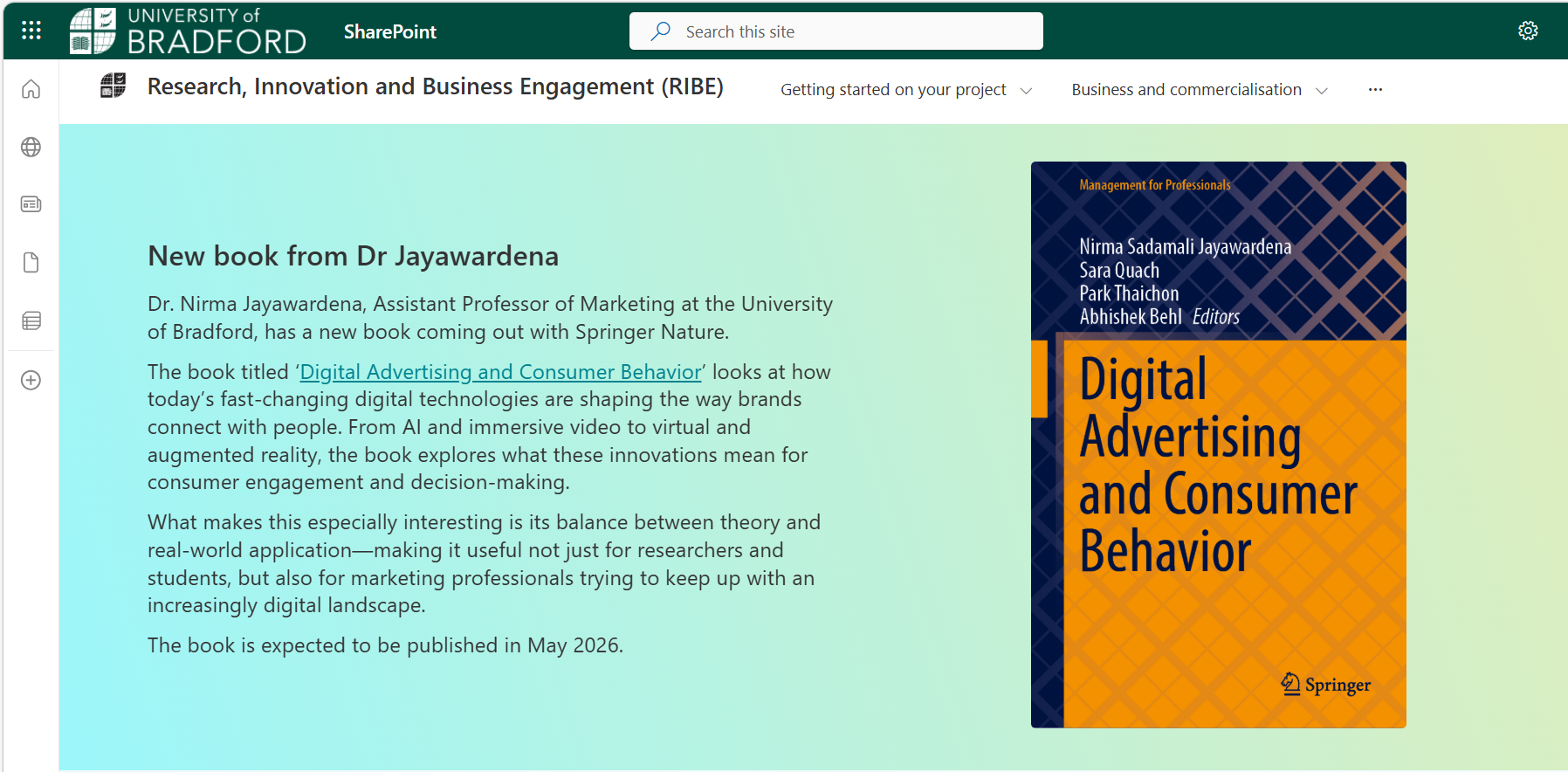Image resolution: width=1568 pixels, height=772 pixels.
Task: Open the app launcher waffle icon
Action: click(x=31, y=31)
